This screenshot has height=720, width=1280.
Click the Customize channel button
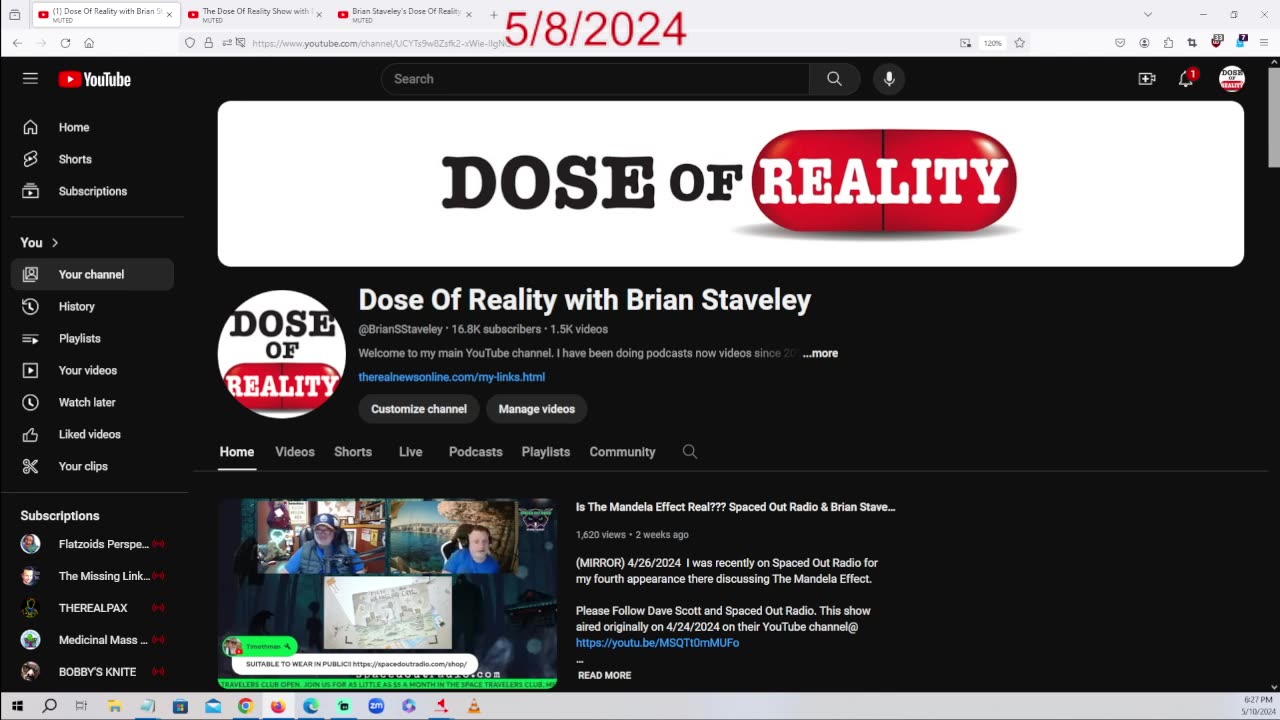click(419, 409)
